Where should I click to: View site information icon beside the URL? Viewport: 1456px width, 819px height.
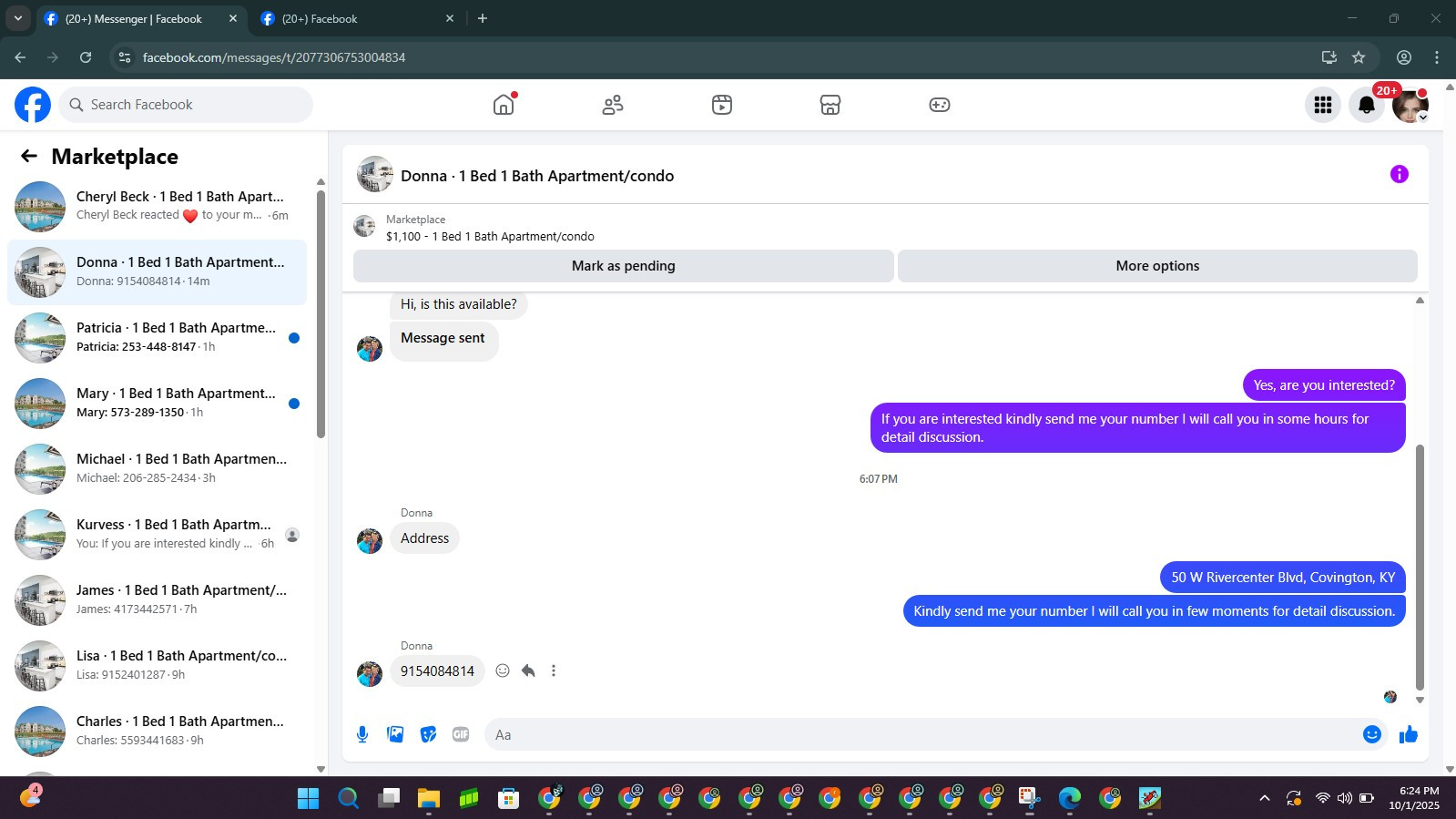[125, 57]
